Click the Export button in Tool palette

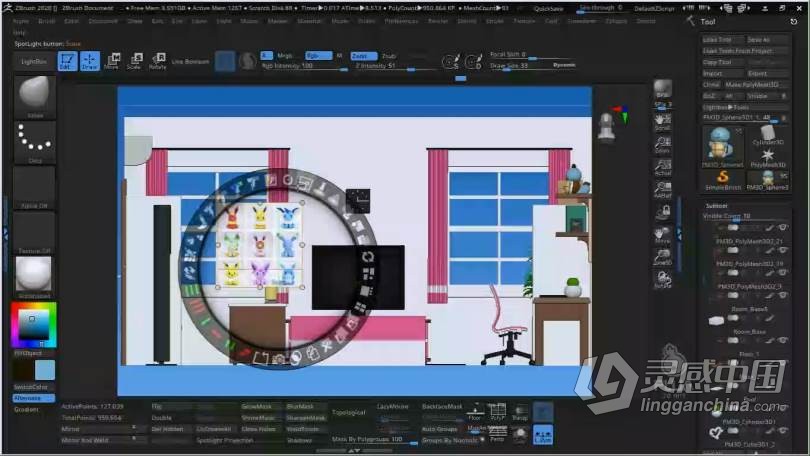tap(767, 73)
